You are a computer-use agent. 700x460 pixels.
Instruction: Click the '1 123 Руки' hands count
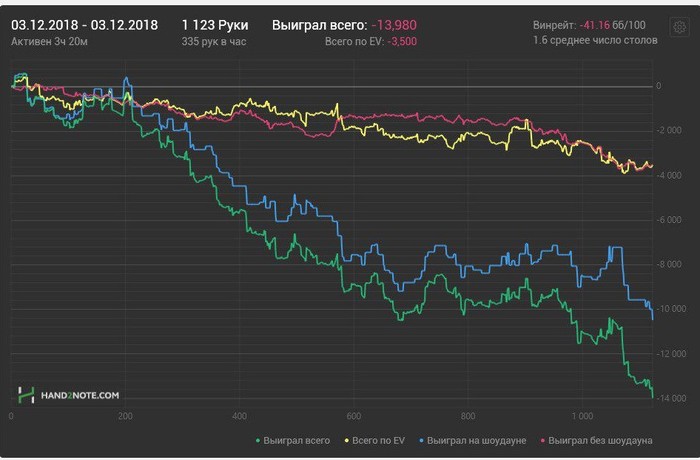point(215,23)
